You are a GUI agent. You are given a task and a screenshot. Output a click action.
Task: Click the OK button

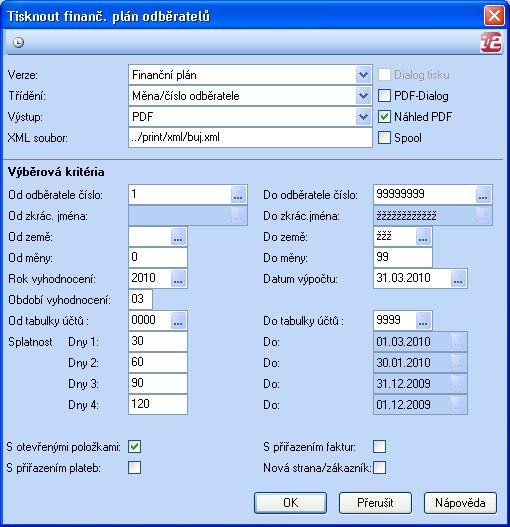(290, 503)
